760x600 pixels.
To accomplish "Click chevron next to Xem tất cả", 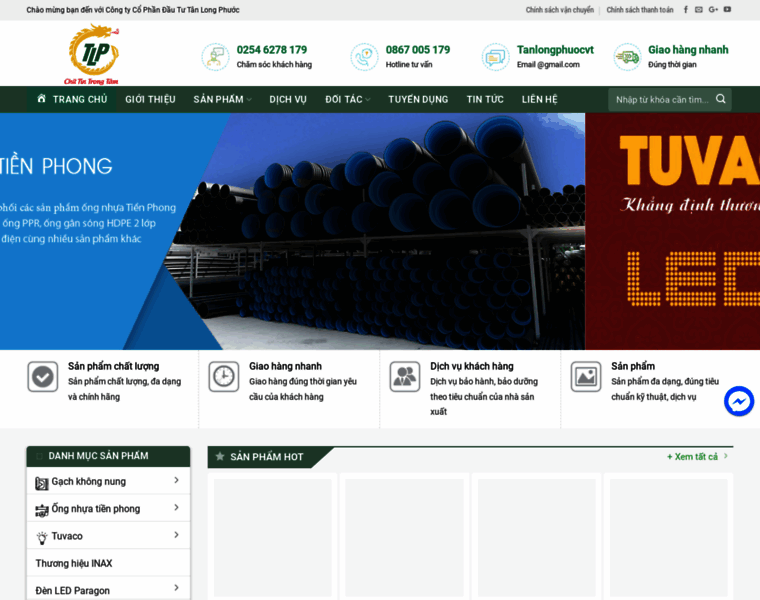I will [726, 456].
